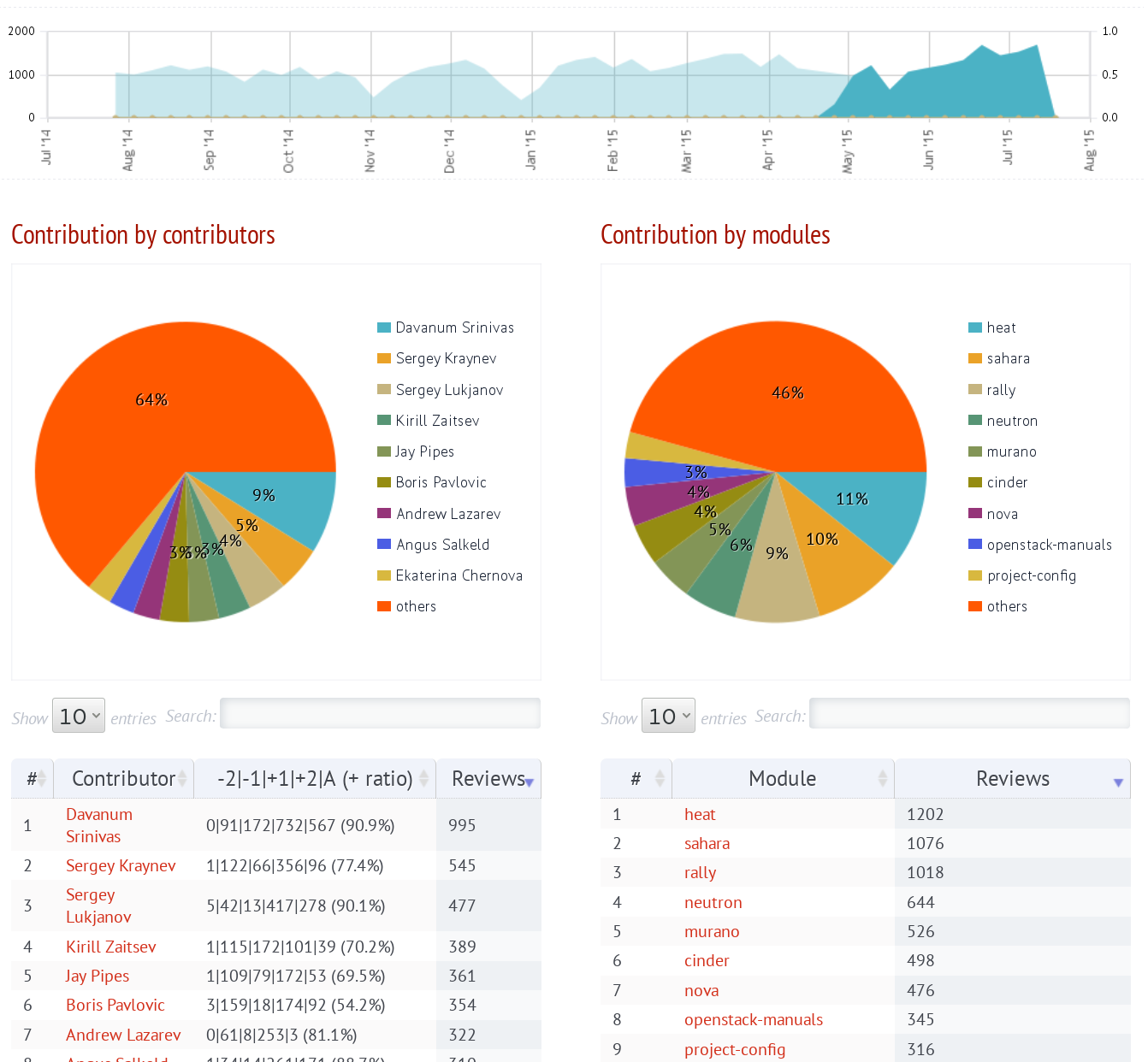Click the contributors search field
Screen dimensions: 1148x1062
[x=380, y=714]
